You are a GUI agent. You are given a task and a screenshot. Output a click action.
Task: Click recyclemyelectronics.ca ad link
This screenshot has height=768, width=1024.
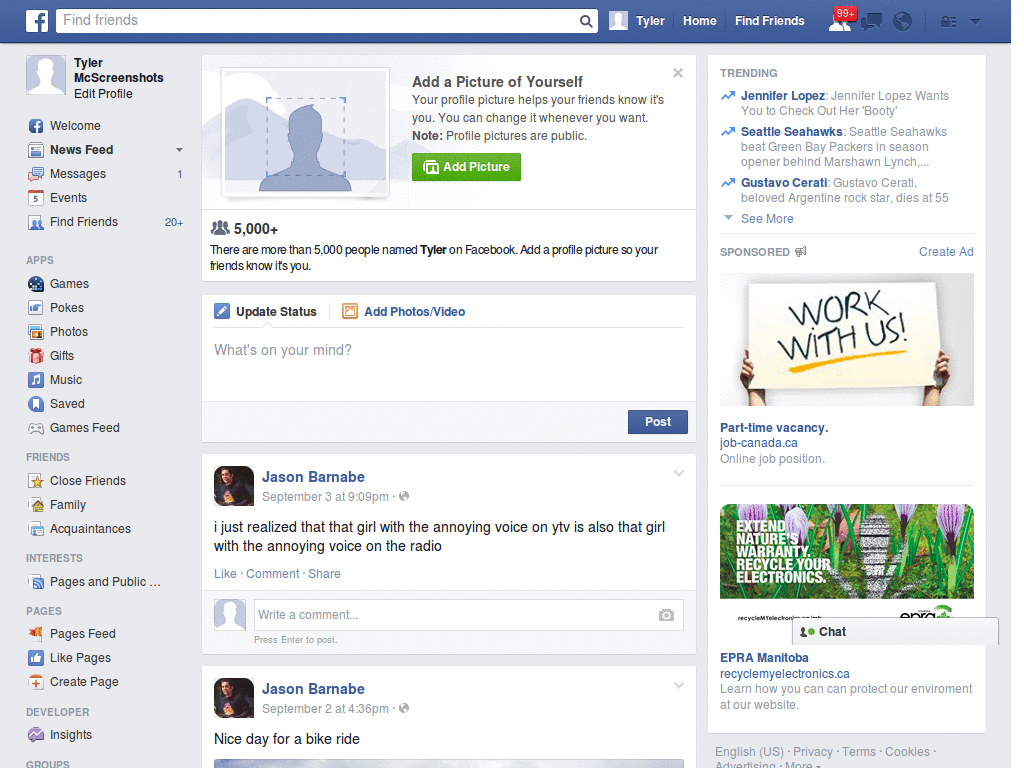[784, 674]
